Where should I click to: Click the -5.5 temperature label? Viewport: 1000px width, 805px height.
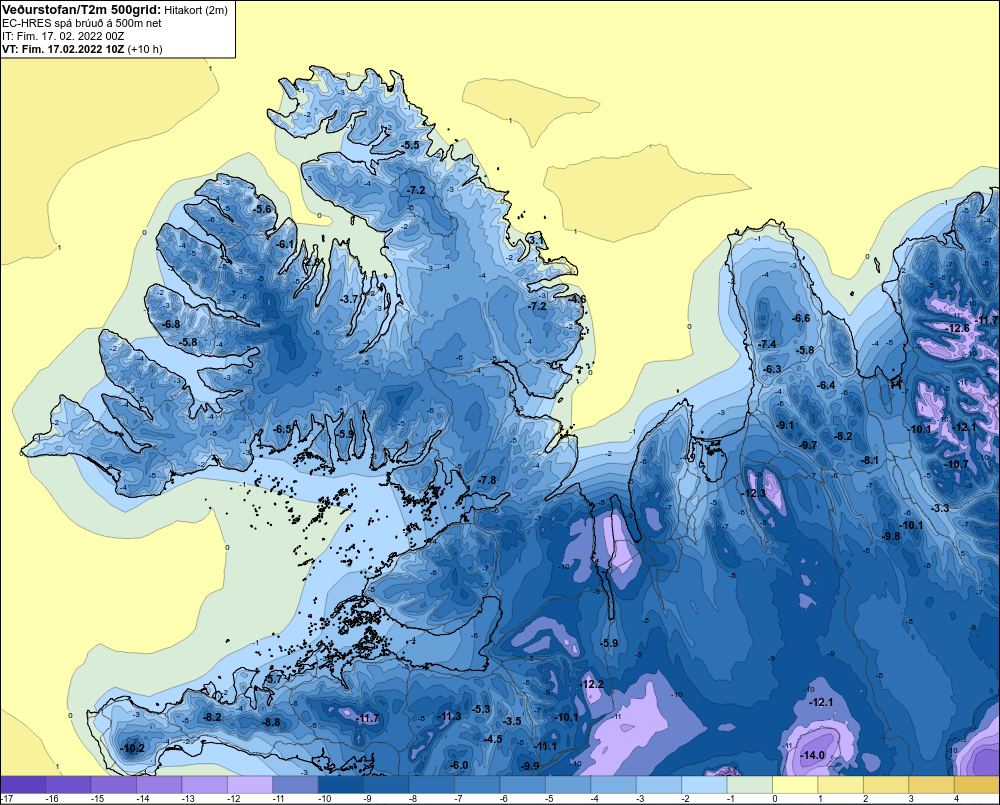coord(411,145)
